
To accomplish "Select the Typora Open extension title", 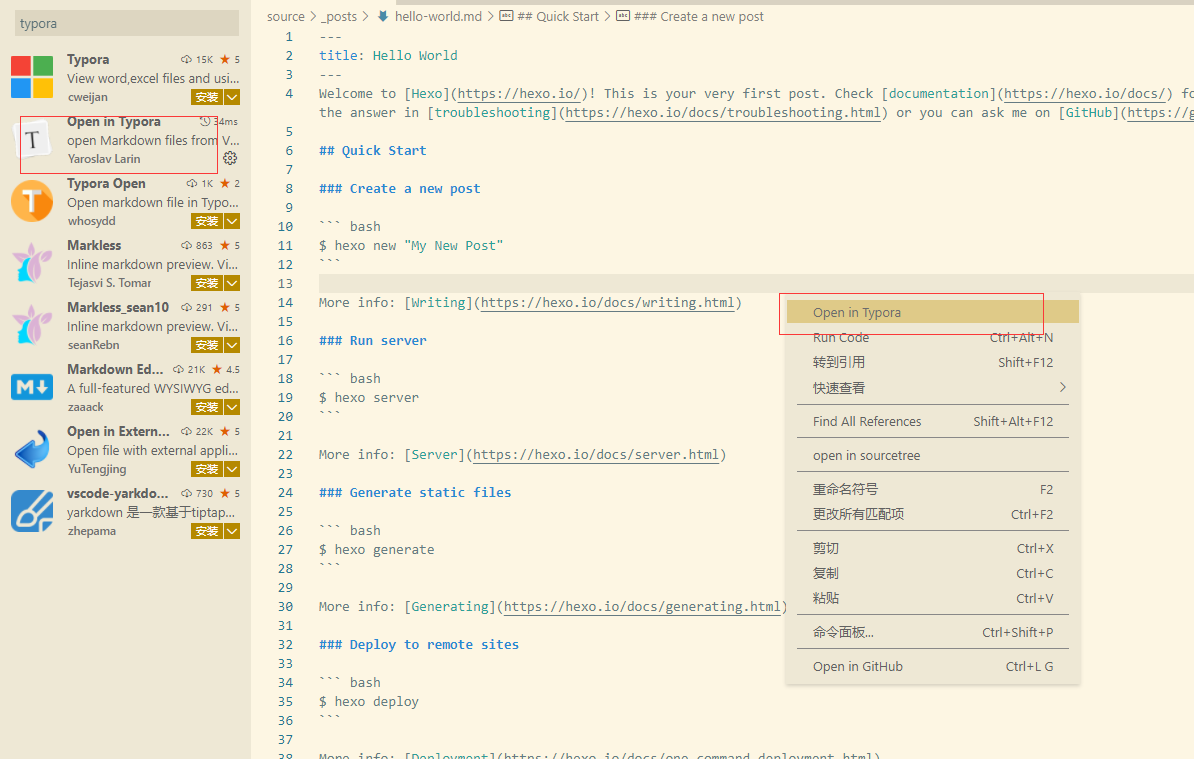I will 106,183.
